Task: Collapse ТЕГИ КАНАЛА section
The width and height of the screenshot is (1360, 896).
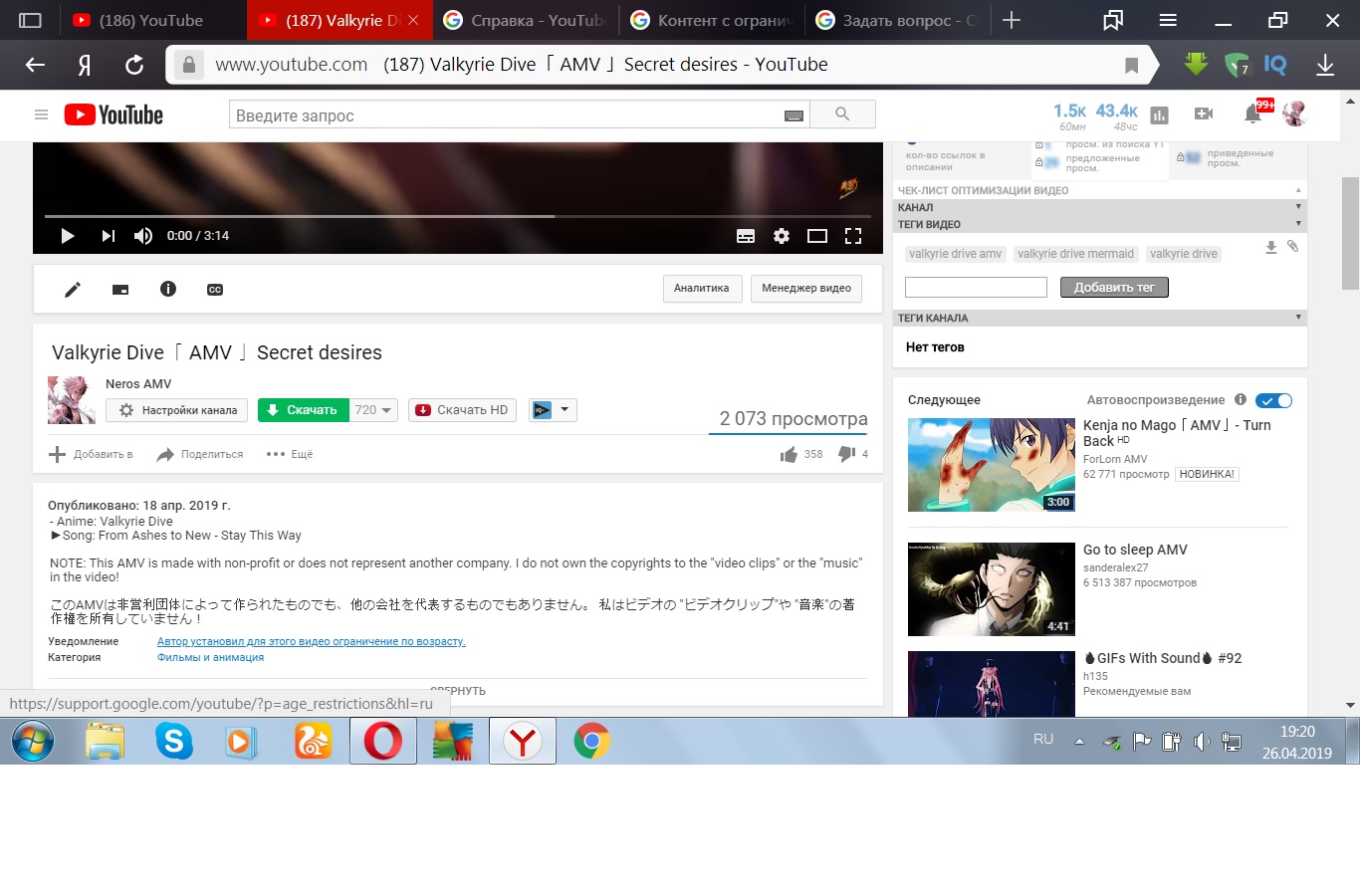Action: tap(1099, 319)
